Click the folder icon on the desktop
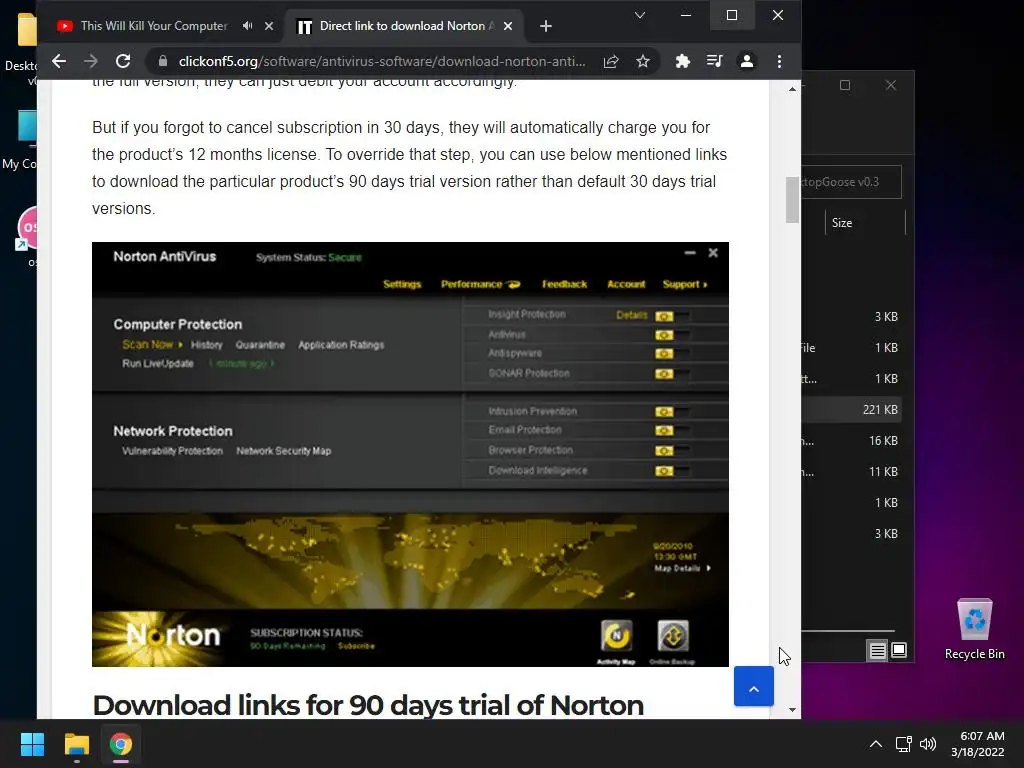Image resolution: width=1024 pixels, height=768 pixels. click(x=27, y=30)
